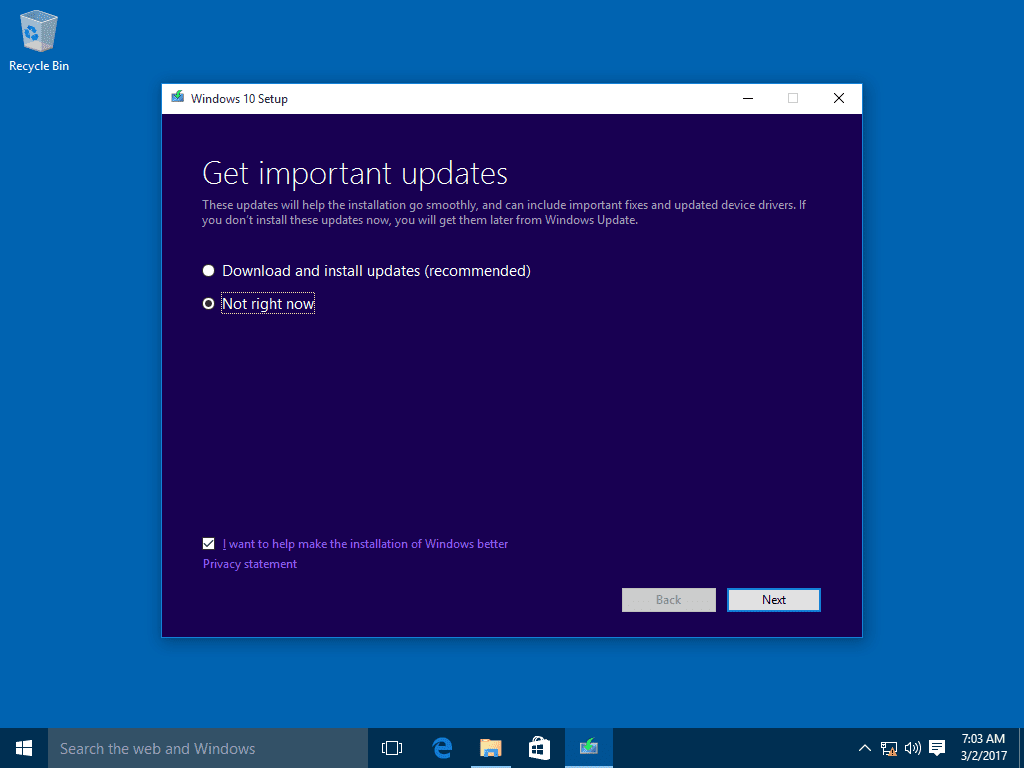Open File Explorer from the taskbar
This screenshot has height=768, width=1024.
[x=490, y=747]
